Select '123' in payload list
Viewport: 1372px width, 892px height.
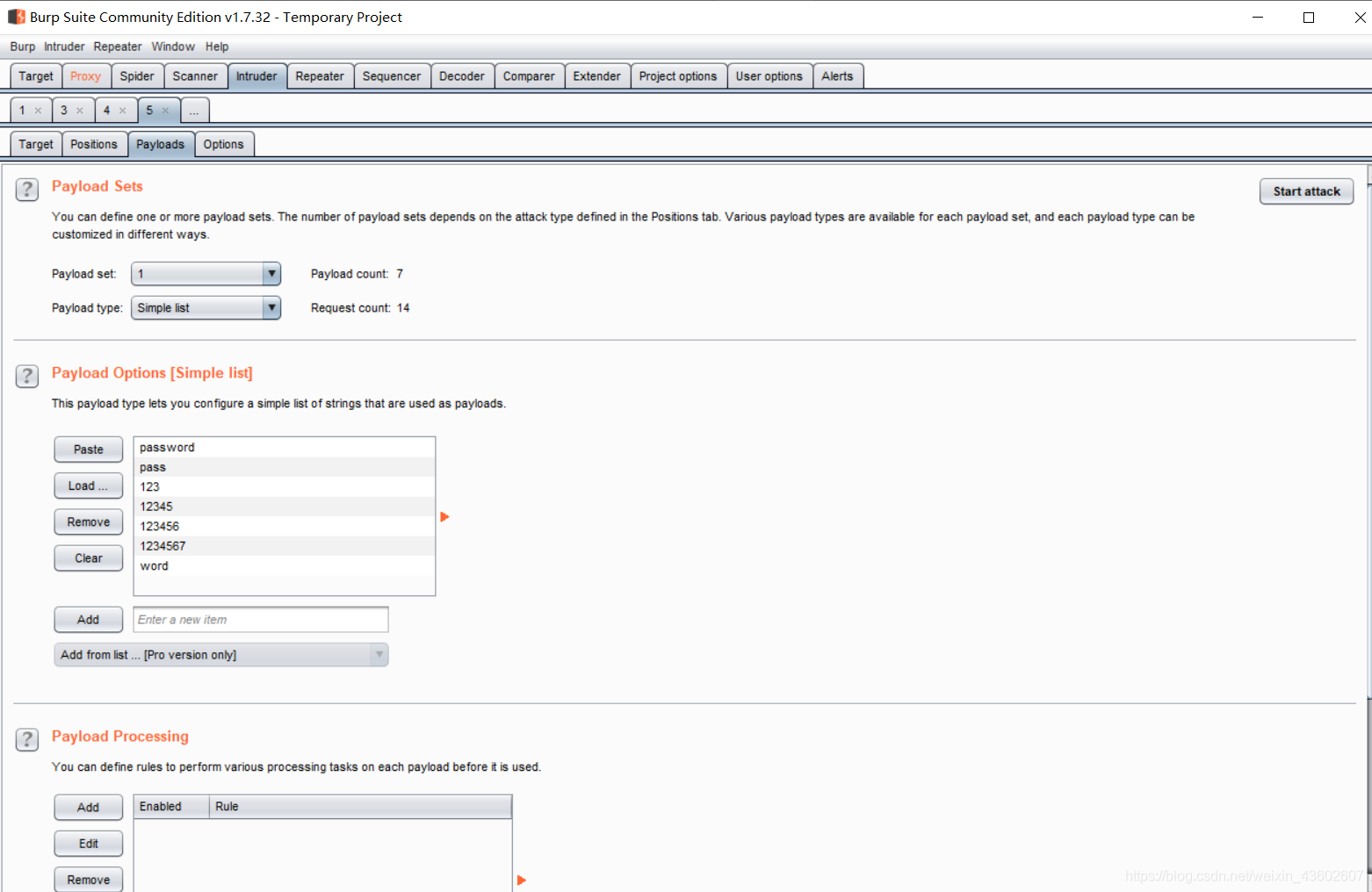point(285,487)
